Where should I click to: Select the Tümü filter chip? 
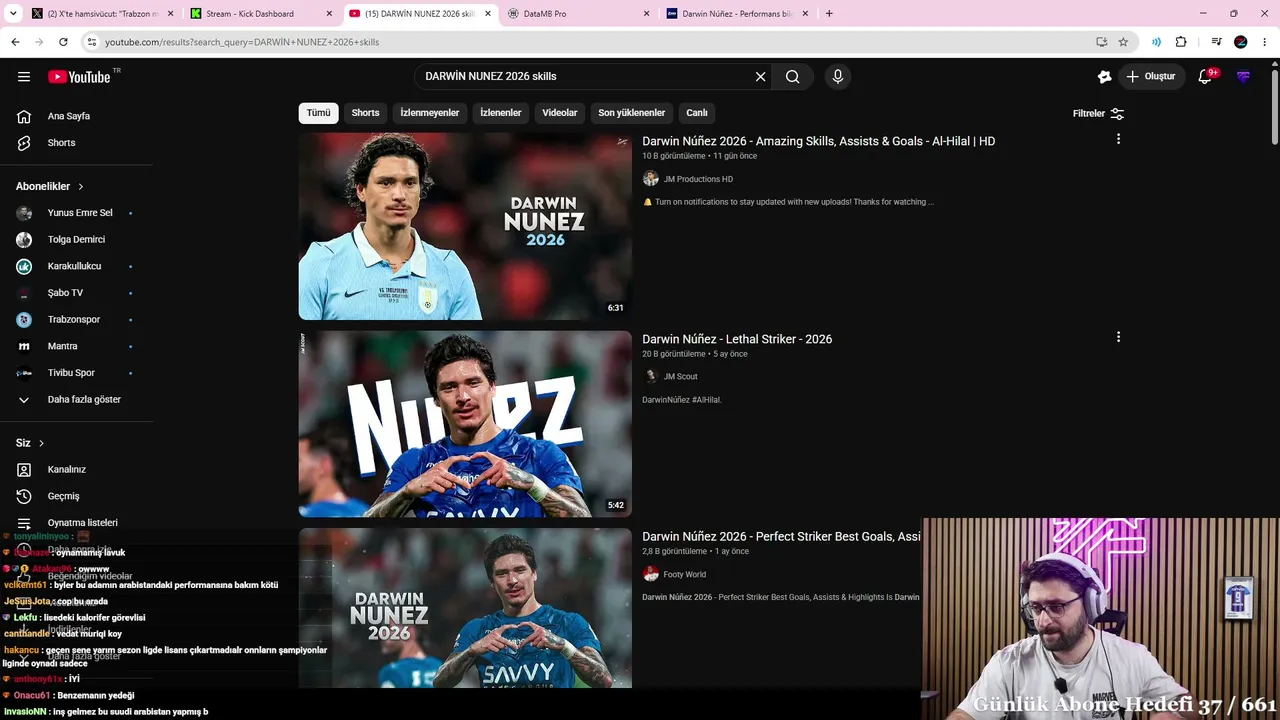tap(318, 113)
